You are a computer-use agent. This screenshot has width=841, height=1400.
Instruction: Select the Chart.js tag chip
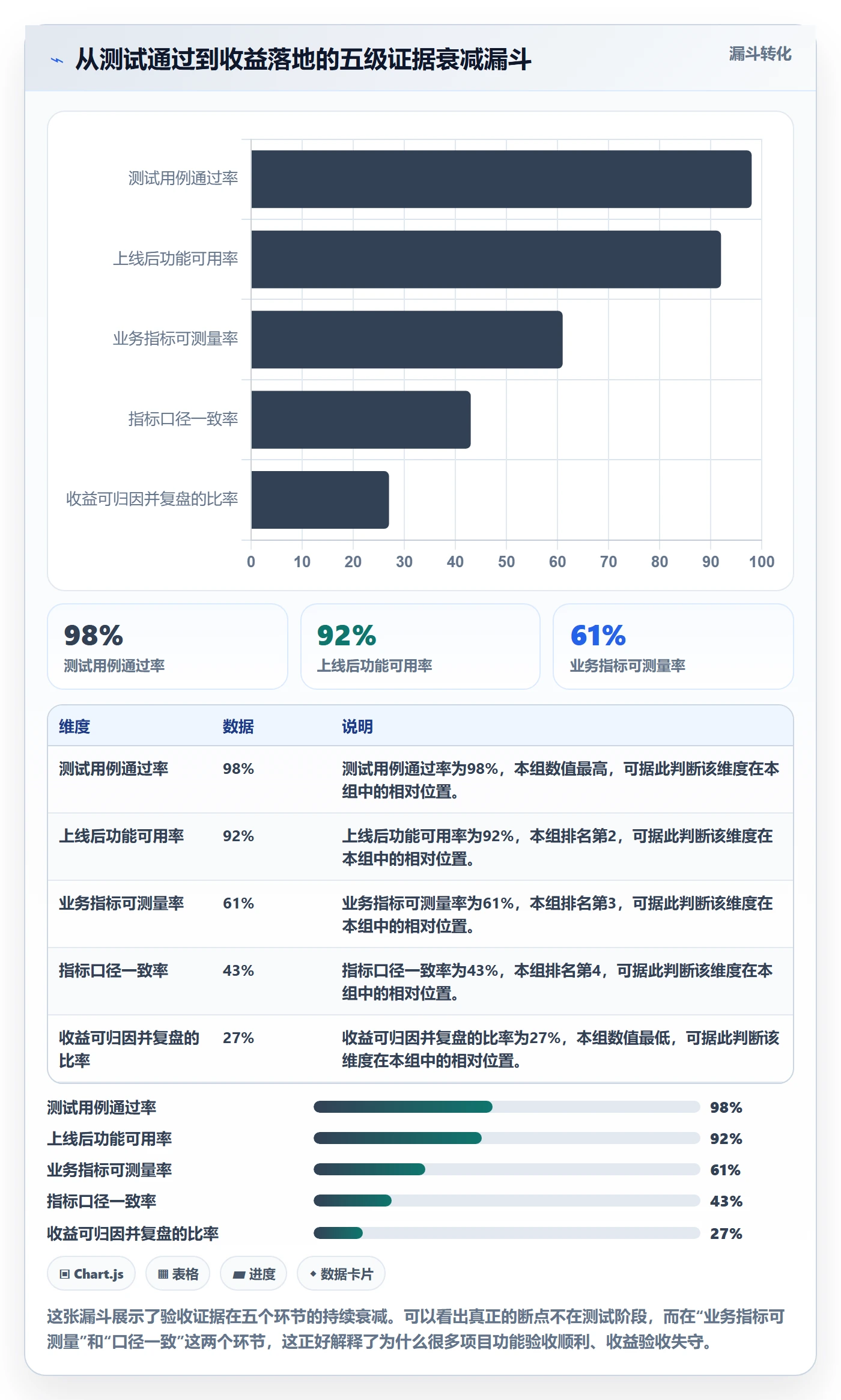(x=91, y=1274)
